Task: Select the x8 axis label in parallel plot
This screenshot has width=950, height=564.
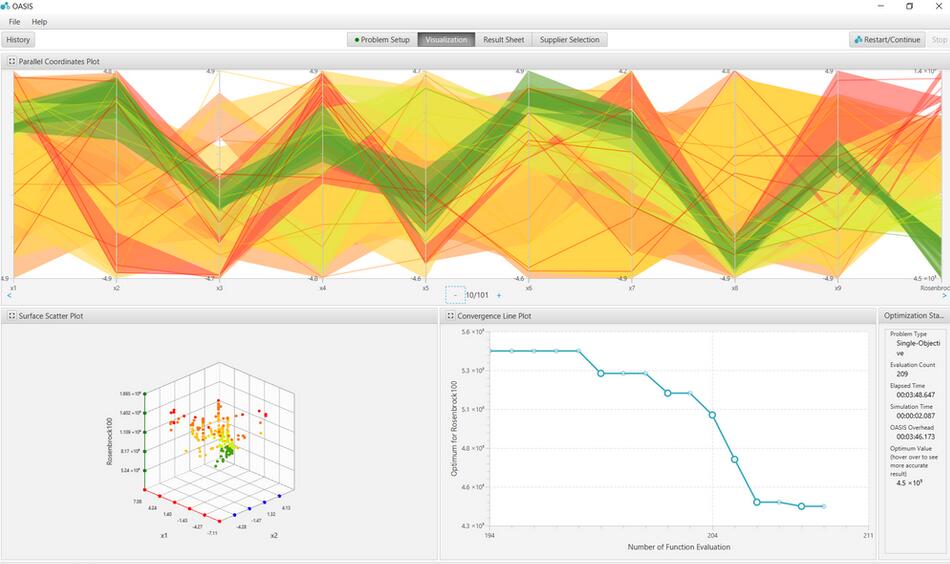Action: (x=734, y=288)
